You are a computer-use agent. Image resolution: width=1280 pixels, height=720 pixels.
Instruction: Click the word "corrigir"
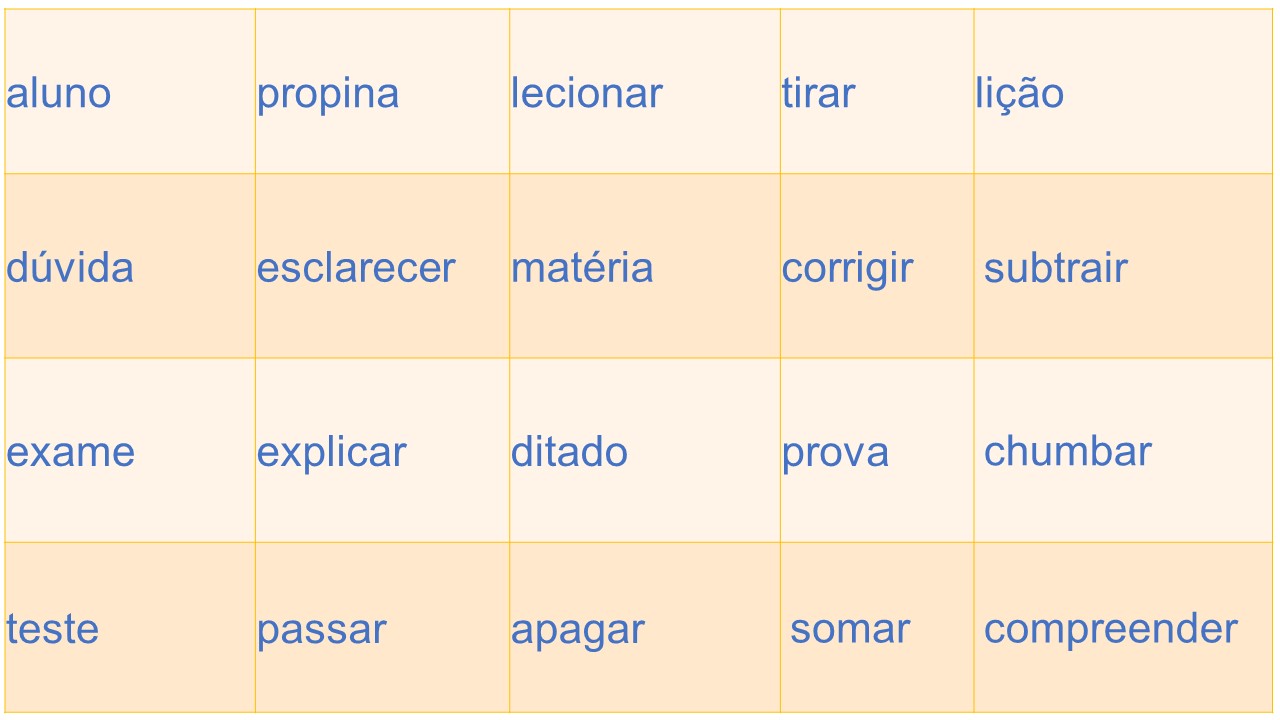click(847, 268)
